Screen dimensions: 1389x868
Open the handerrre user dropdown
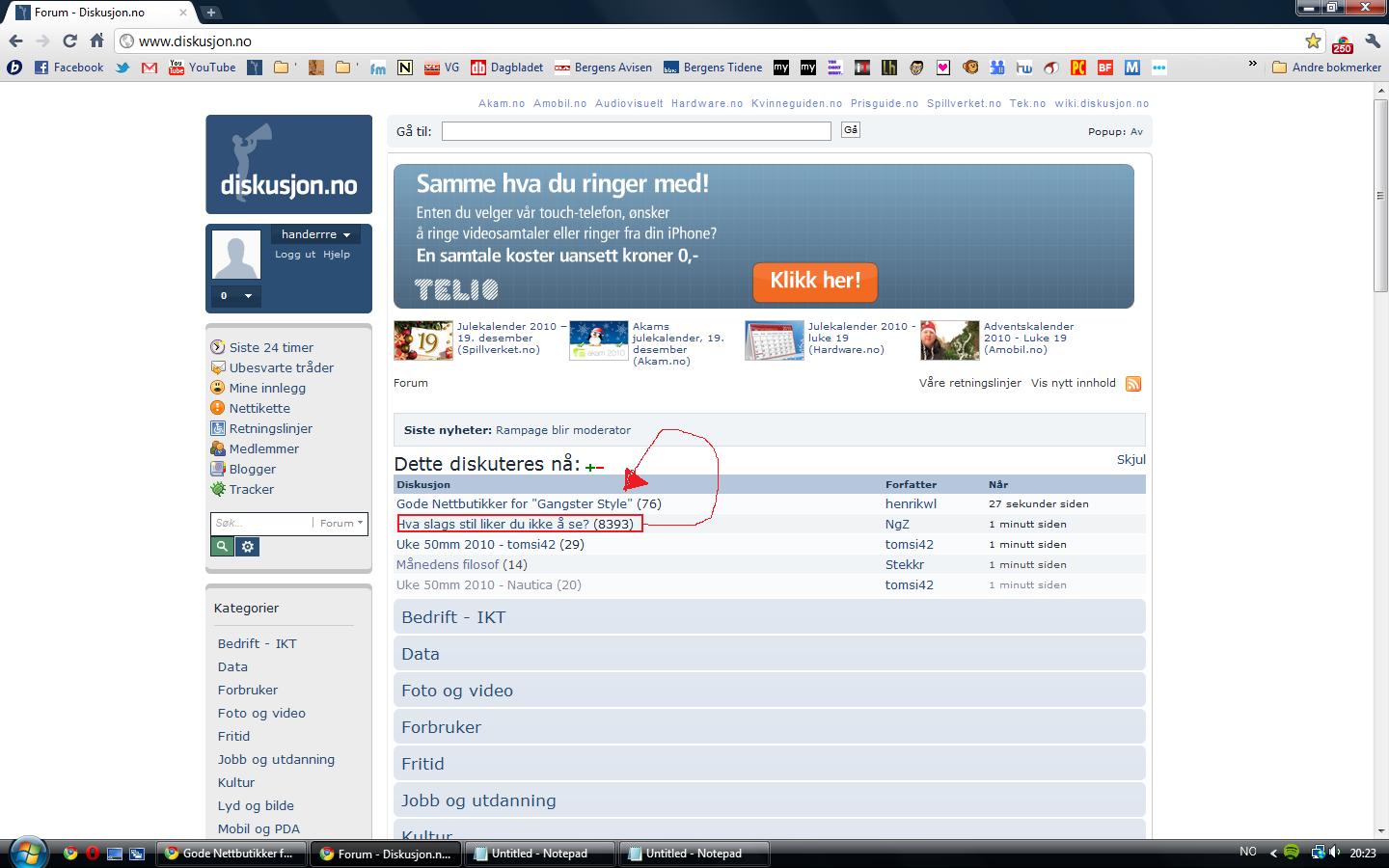(315, 234)
